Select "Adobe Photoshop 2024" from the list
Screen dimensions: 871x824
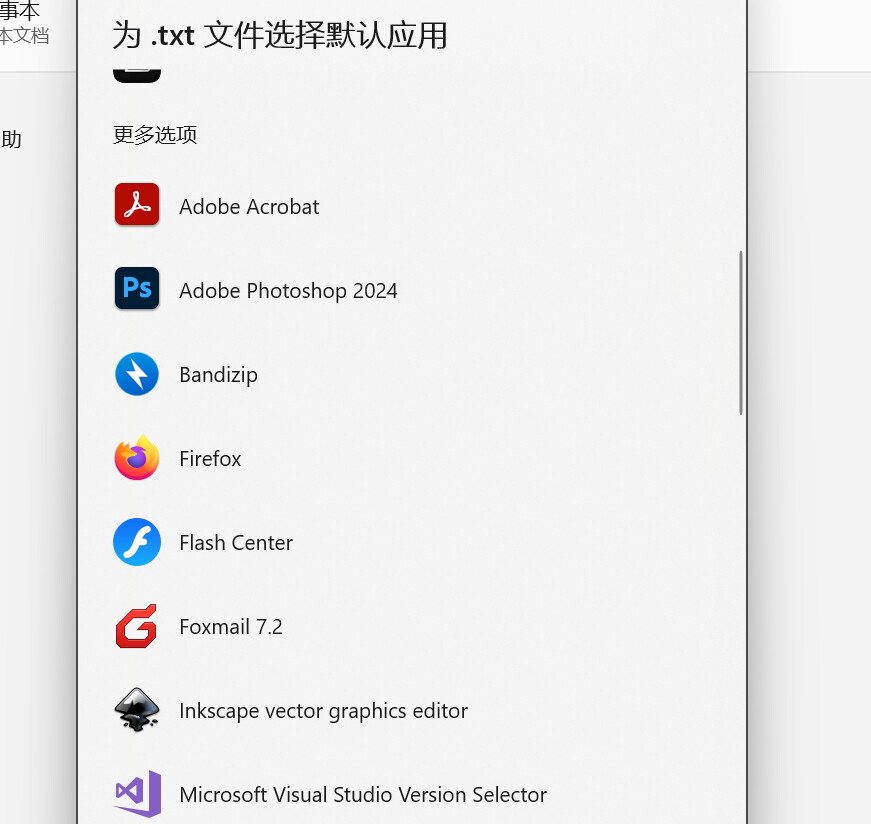pos(412,290)
